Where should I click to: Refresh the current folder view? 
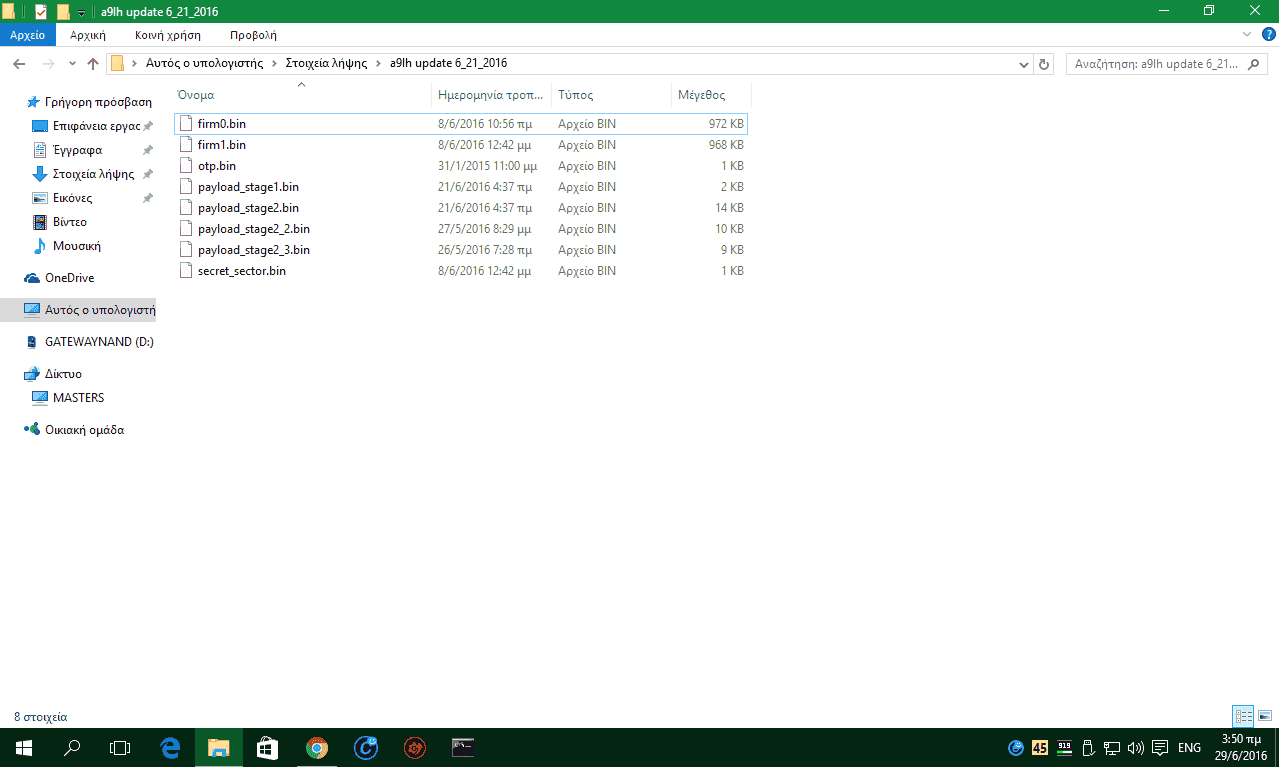pyautogui.click(x=1045, y=64)
